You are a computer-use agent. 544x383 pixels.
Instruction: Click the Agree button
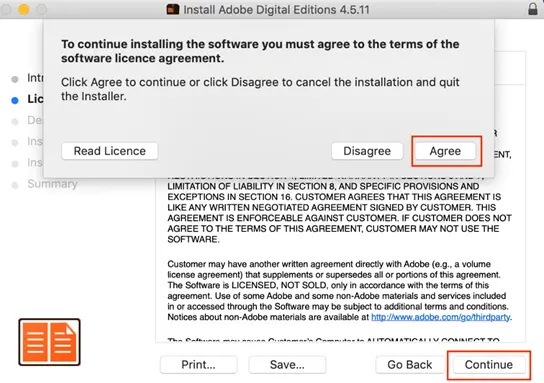point(445,151)
